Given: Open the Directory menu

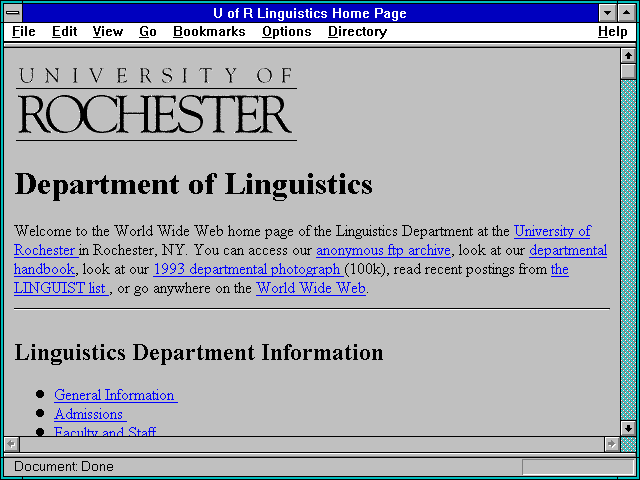Looking at the screenshot, I should pyautogui.click(x=358, y=31).
